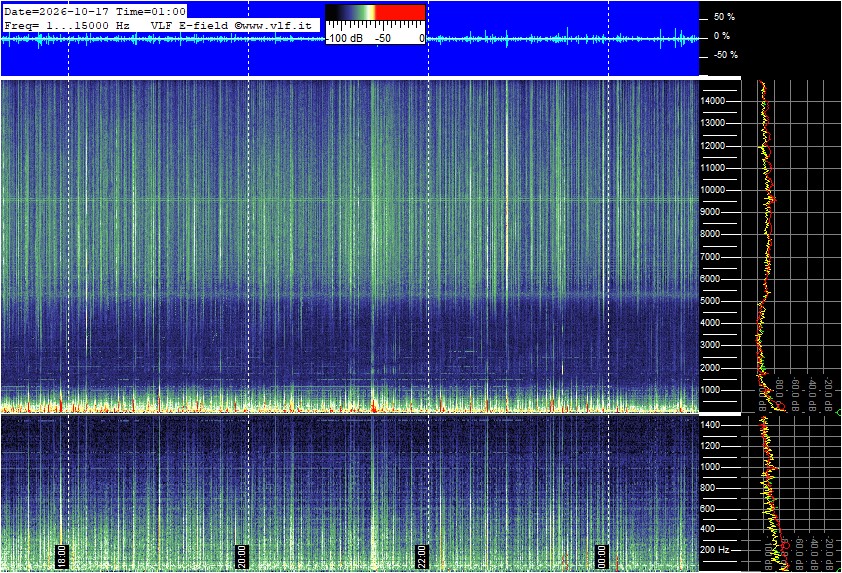Click the 5000 frequency axis label
The width and height of the screenshot is (842, 573).
(710, 301)
